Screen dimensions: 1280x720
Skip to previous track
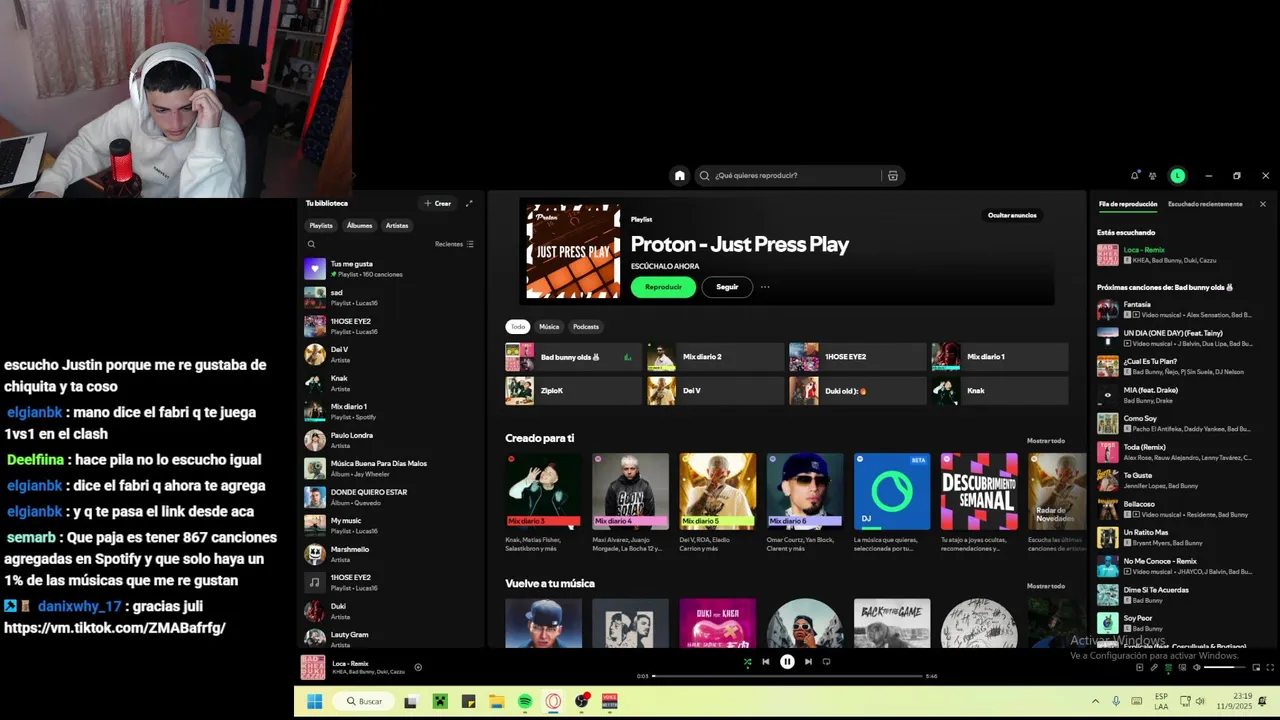click(766, 661)
